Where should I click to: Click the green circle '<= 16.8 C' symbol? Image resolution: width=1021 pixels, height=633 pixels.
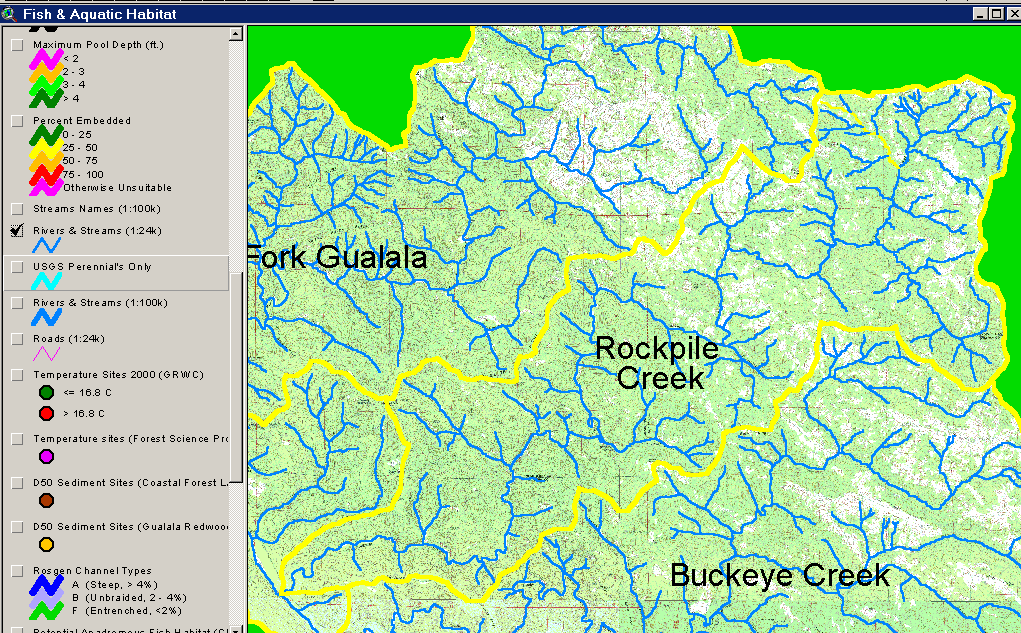coord(46,393)
